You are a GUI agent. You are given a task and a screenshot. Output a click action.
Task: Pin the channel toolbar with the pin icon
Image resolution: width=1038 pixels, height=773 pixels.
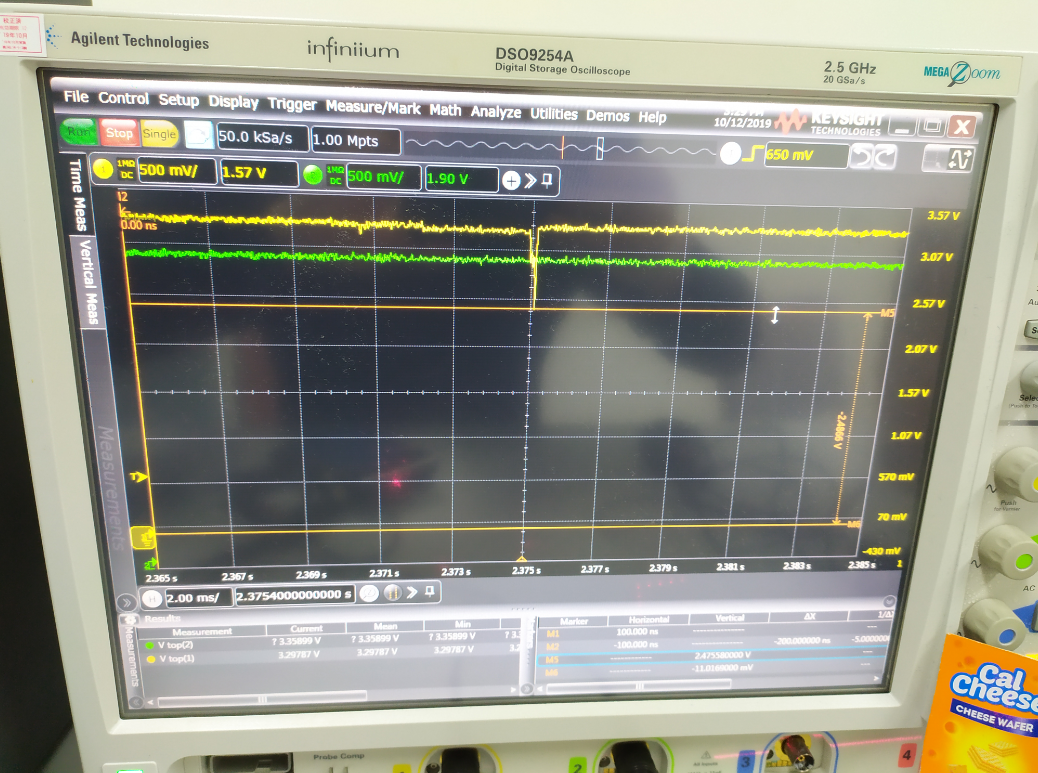click(547, 180)
